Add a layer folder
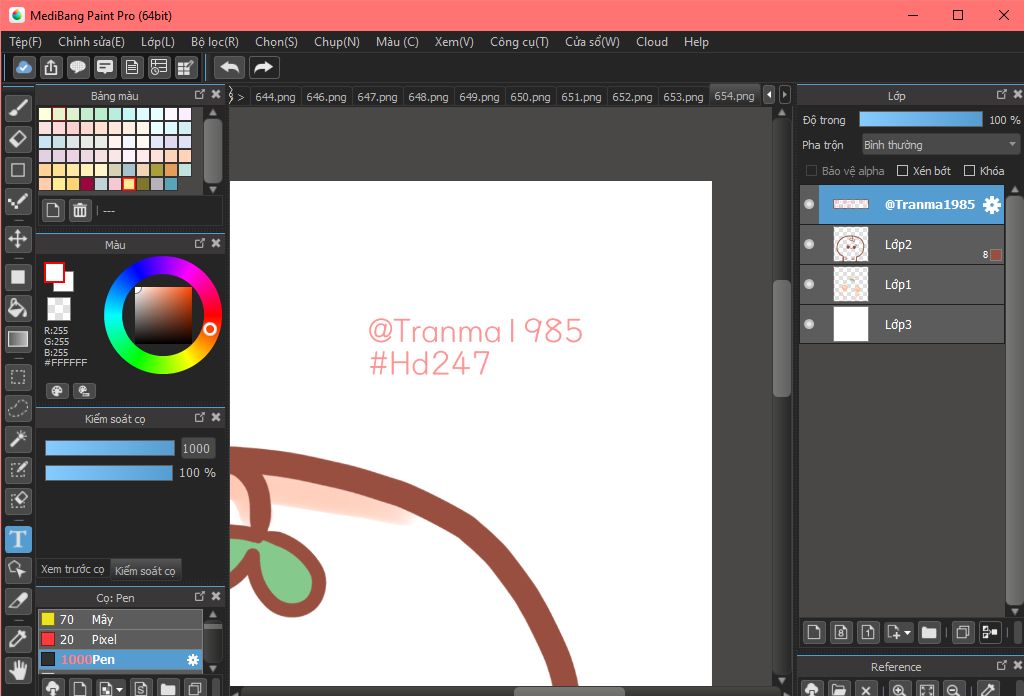1024x696 pixels. tap(929, 632)
